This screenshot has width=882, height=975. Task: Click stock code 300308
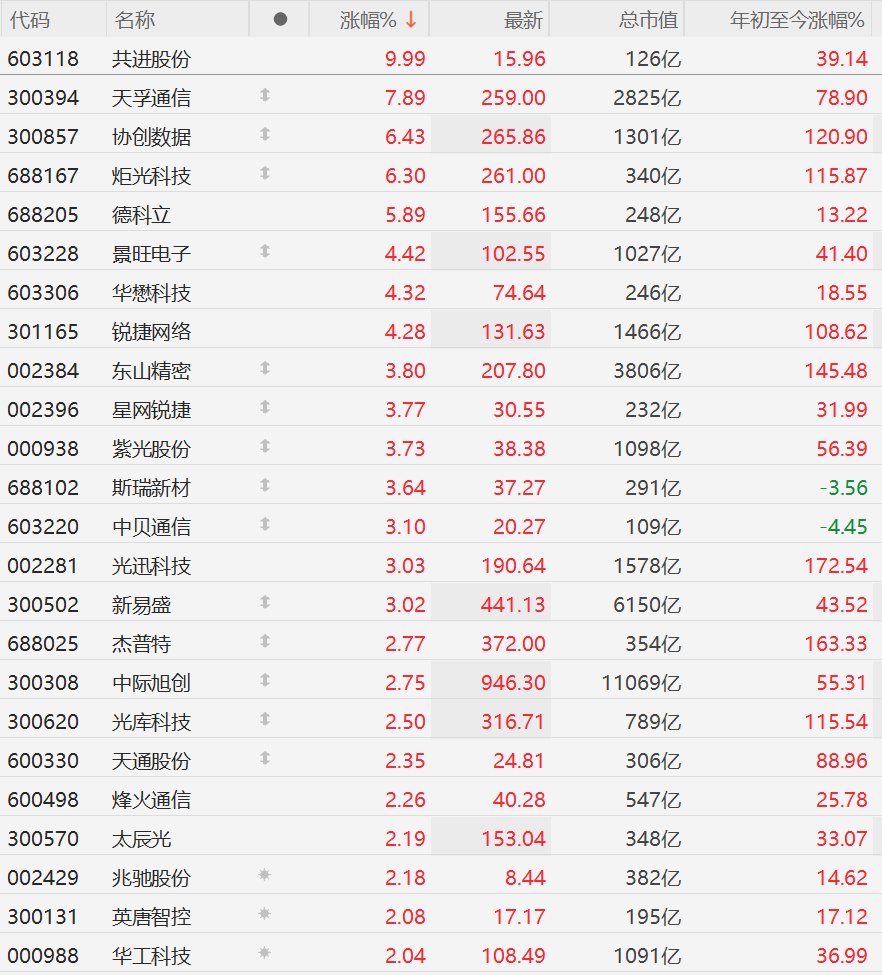pyautogui.click(x=43, y=683)
